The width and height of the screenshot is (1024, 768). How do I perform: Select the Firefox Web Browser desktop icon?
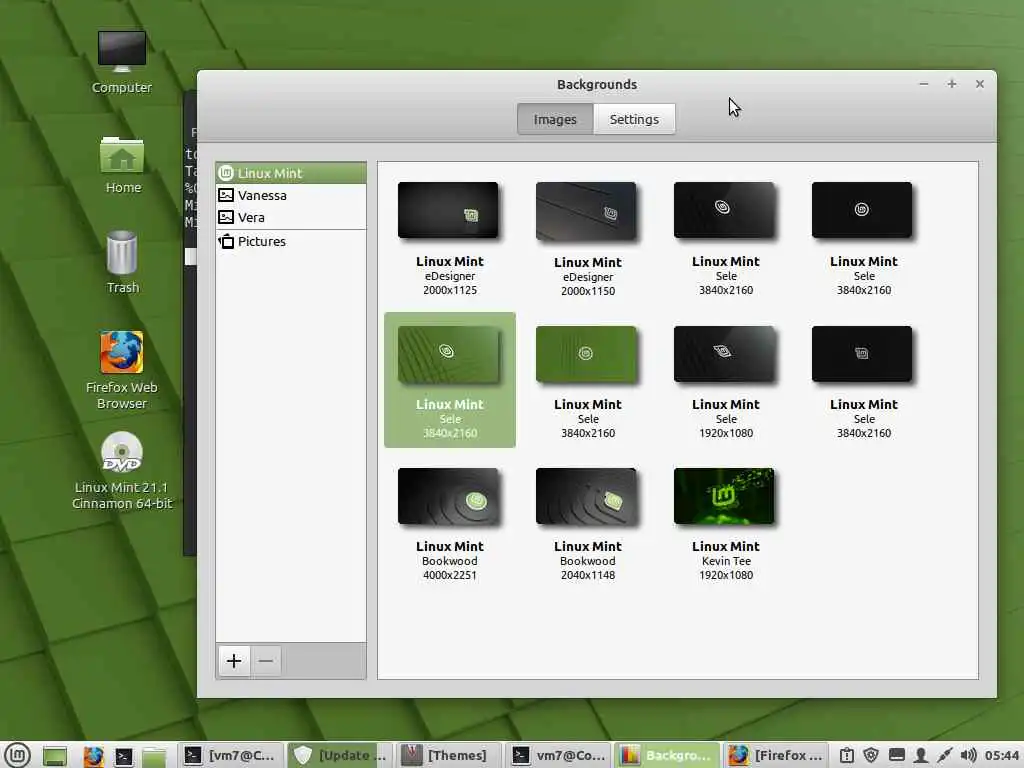coord(121,370)
